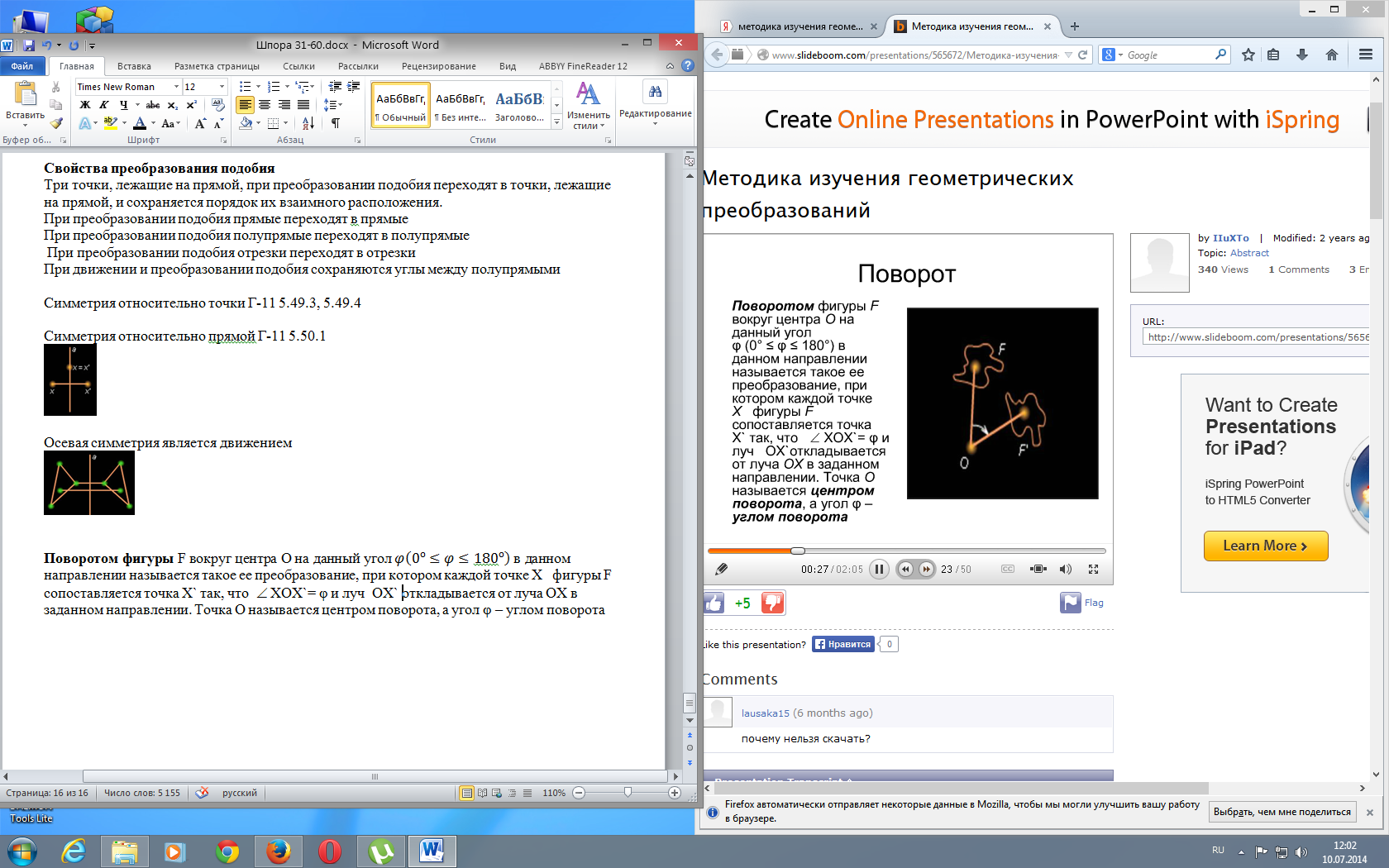The height and width of the screenshot is (868, 1389).
Task: Switch to the first Firefox tab
Action: 799,26
